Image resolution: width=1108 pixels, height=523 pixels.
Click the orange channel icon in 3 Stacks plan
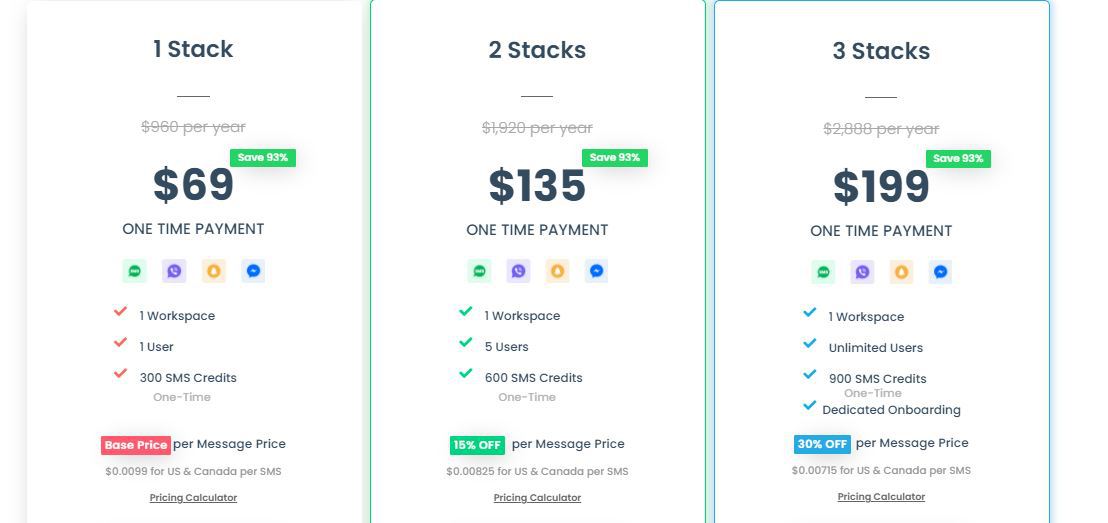tap(902, 272)
